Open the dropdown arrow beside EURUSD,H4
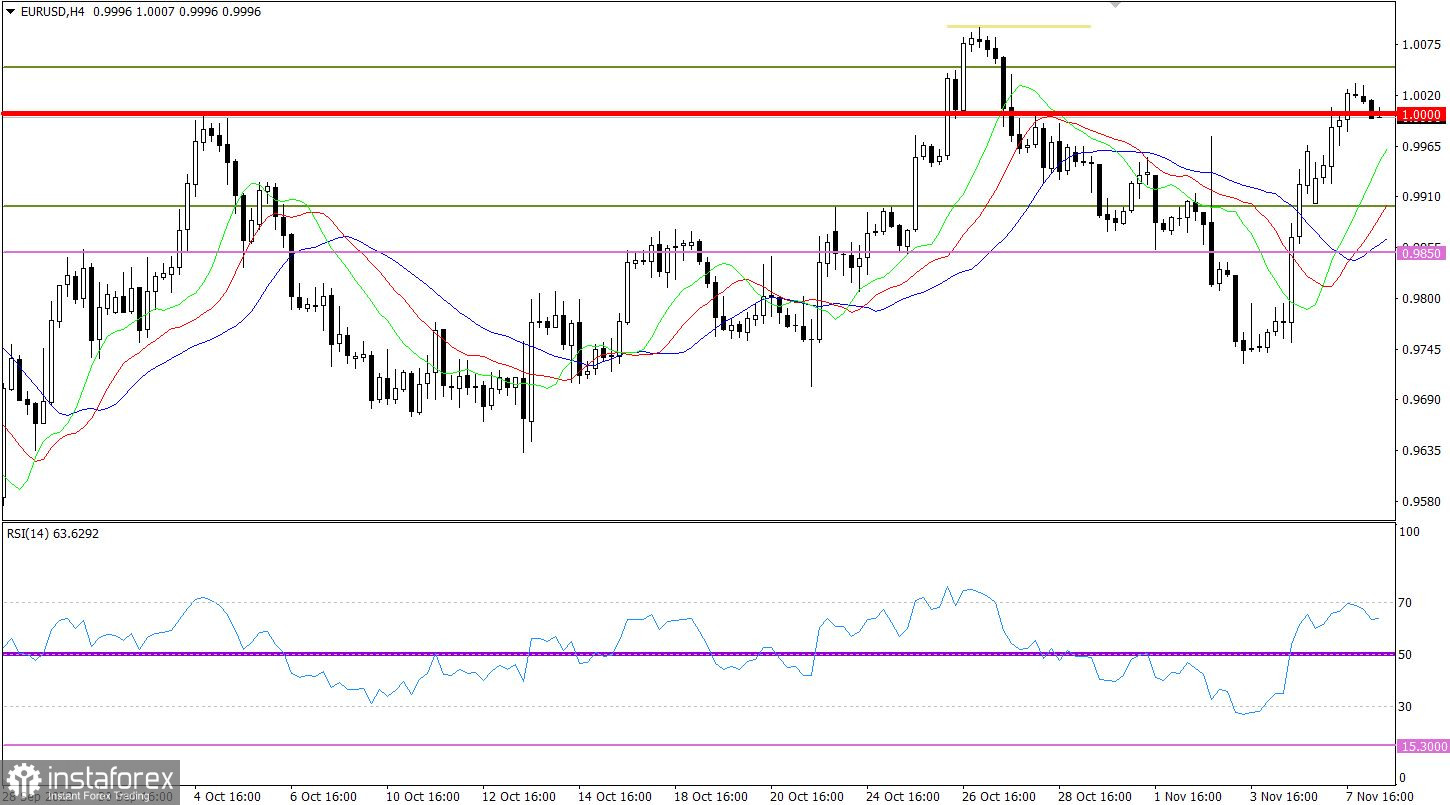Image resolution: width=1450 pixels, height=805 pixels. tap(10, 13)
